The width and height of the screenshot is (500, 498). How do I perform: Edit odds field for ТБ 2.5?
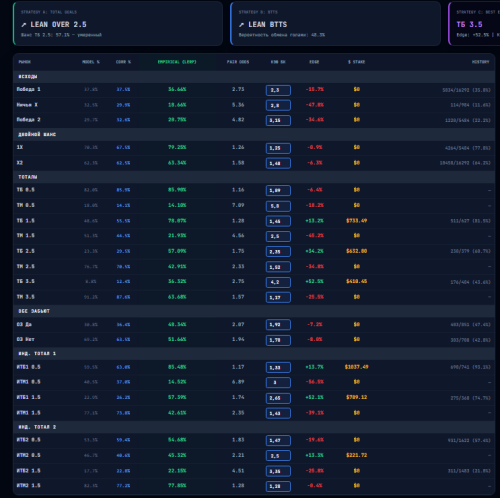coord(278,252)
